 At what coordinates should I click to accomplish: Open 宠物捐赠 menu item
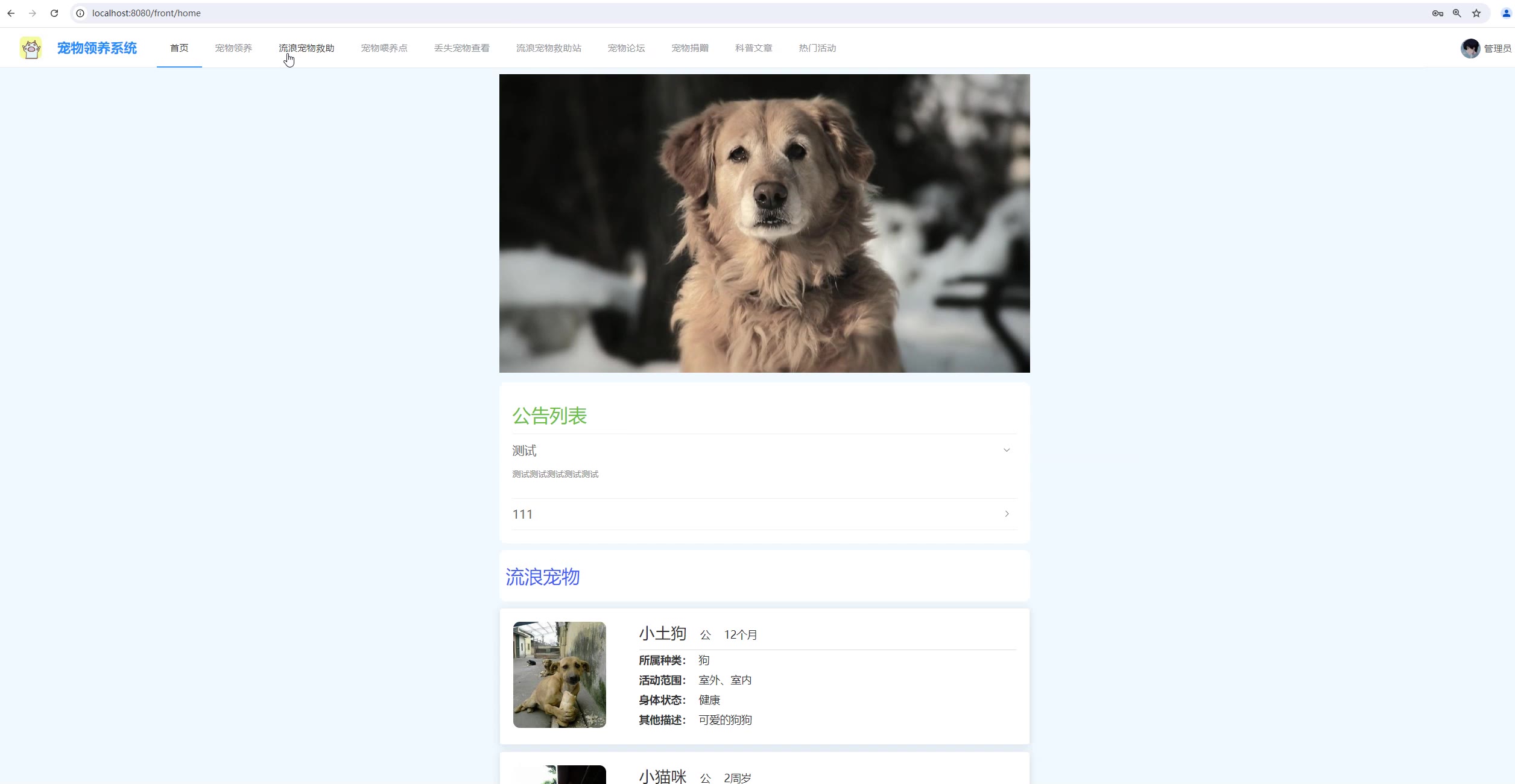coord(690,48)
